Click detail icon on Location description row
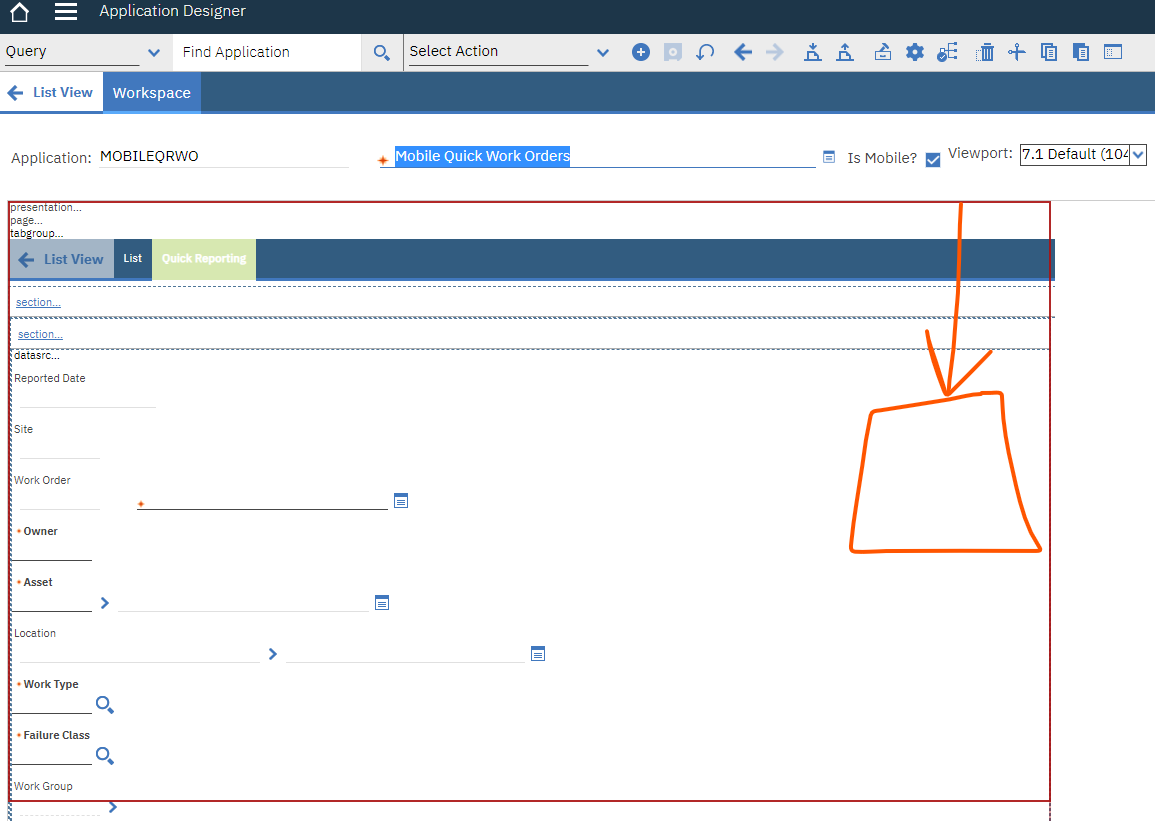Screen dimensions: 1155x821 point(538,654)
